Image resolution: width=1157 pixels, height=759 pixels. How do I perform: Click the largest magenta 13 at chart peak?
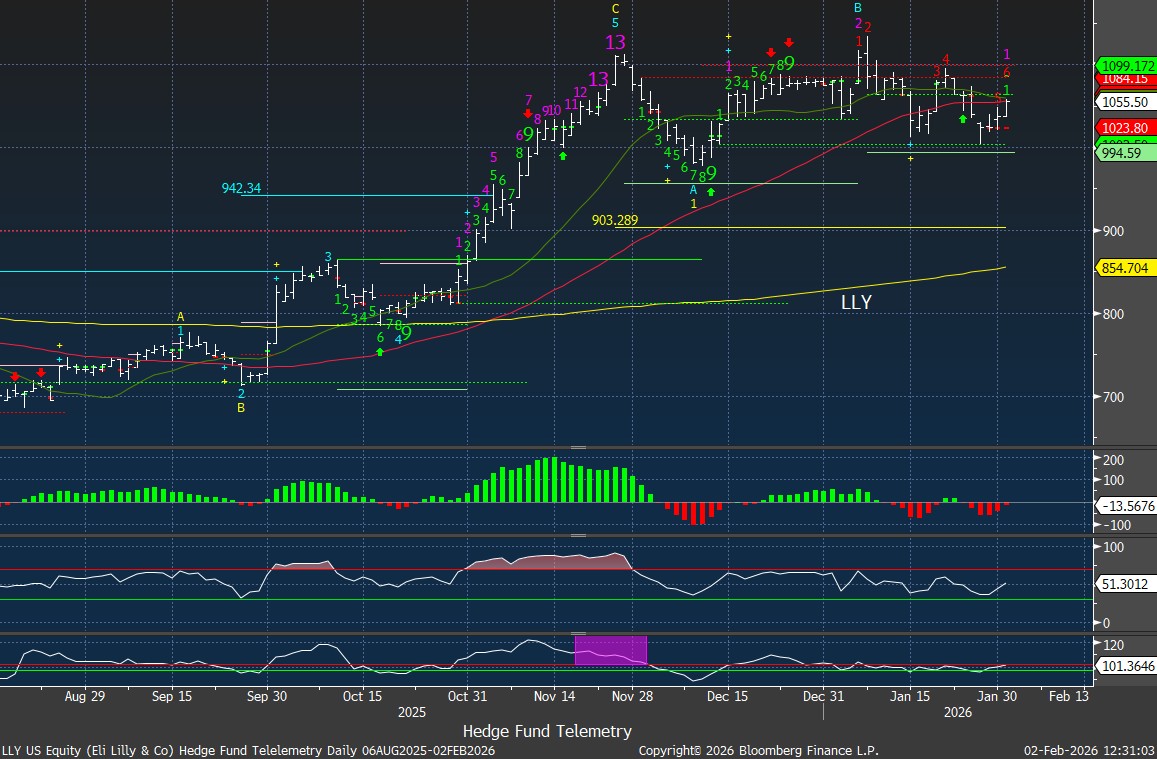pyautogui.click(x=615, y=42)
